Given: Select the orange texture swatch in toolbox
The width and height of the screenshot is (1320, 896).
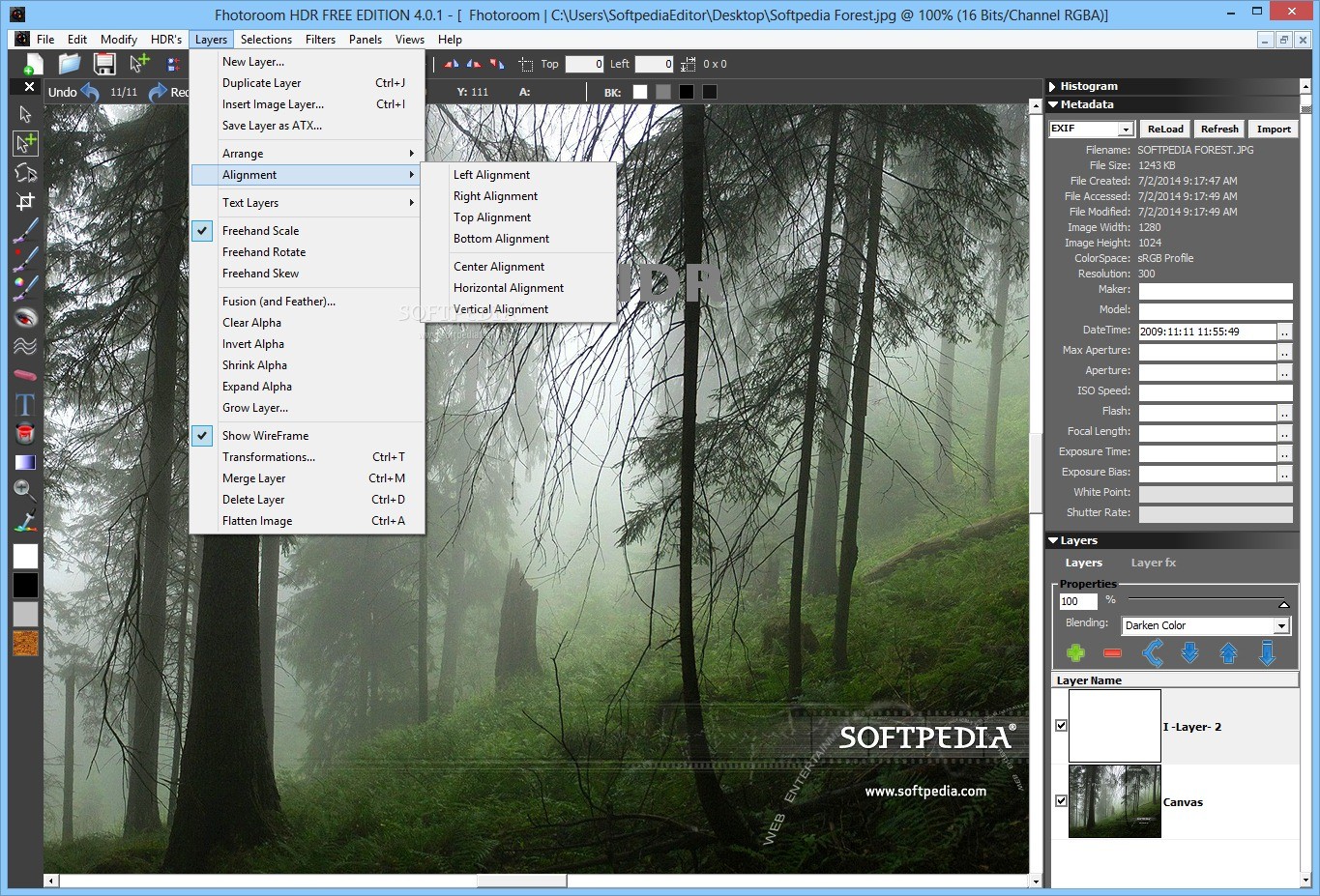Looking at the screenshot, I should 25,644.
